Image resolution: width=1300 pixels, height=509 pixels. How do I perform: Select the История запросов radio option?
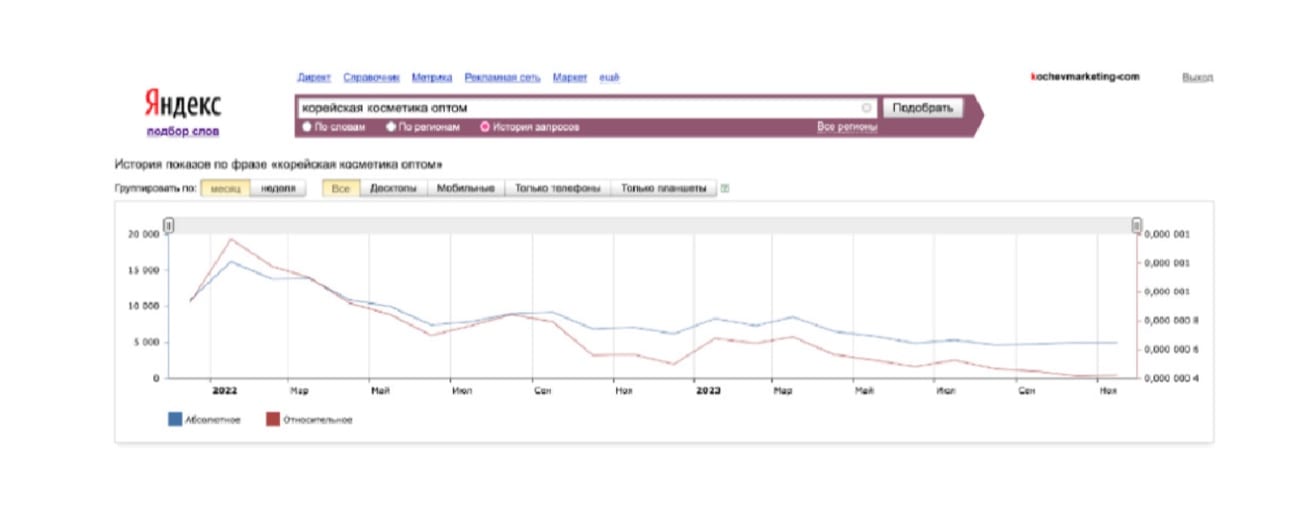(x=485, y=127)
